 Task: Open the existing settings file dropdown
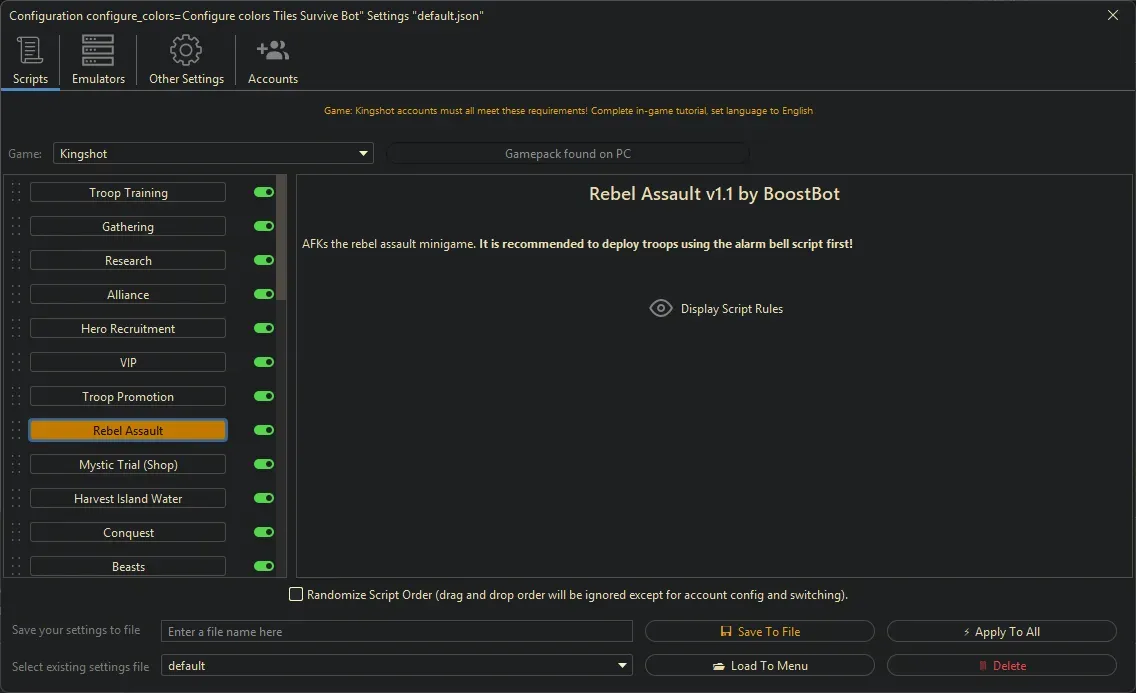[622, 666]
